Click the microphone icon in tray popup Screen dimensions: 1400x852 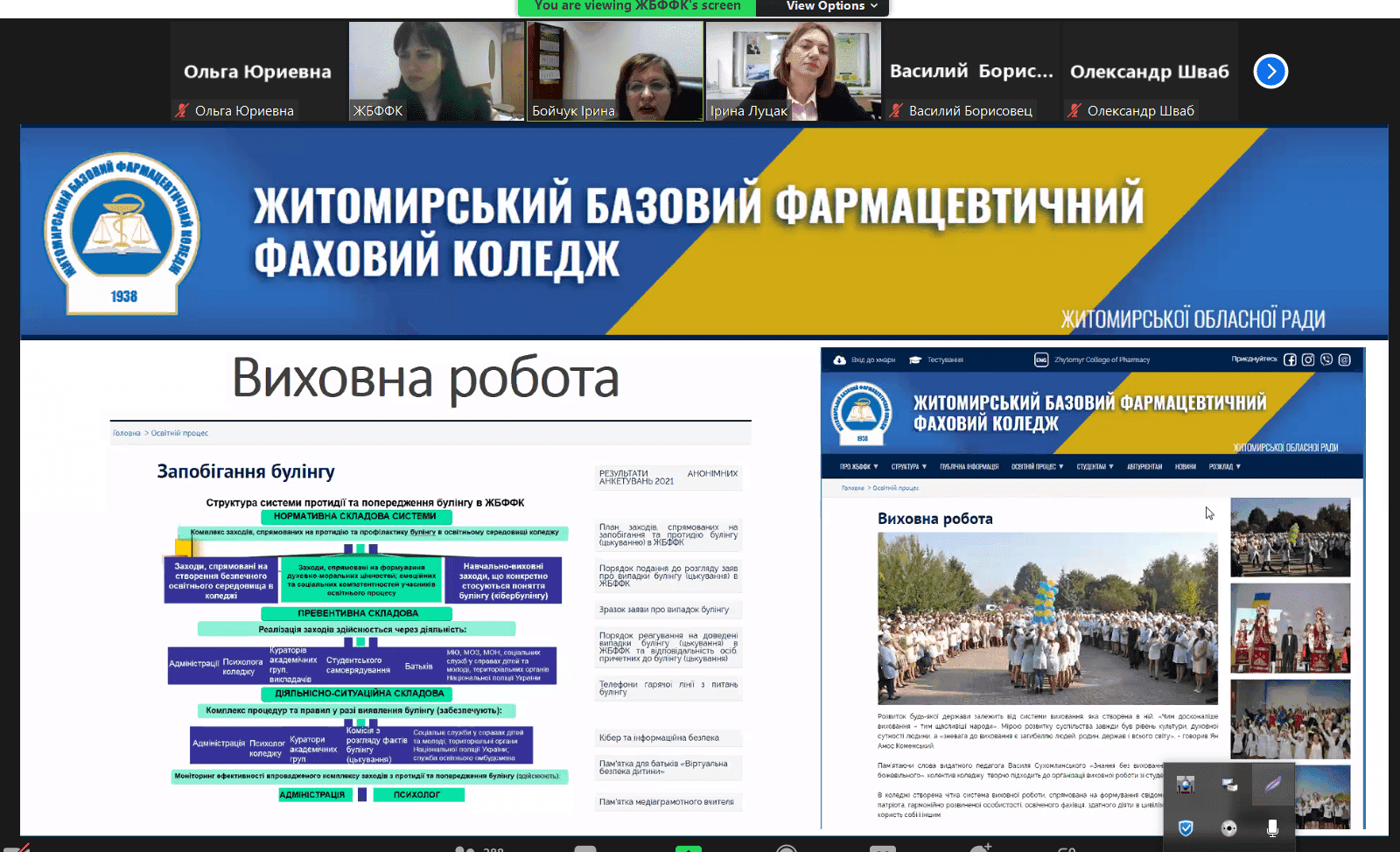1272,828
